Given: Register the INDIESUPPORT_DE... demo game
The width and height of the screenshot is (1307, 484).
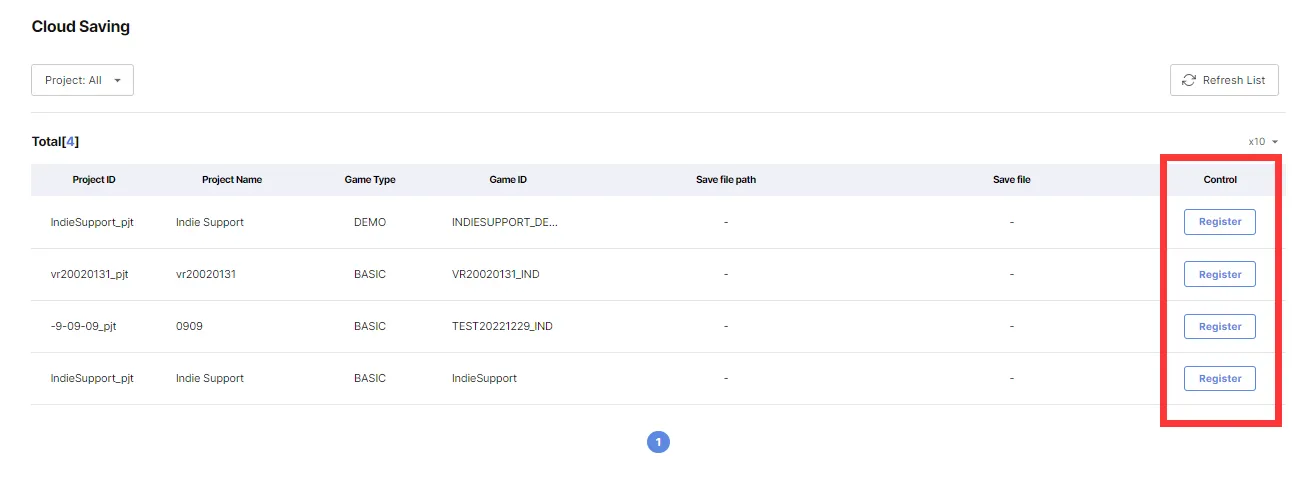Looking at the screenshot, I should coord(1219,222).
